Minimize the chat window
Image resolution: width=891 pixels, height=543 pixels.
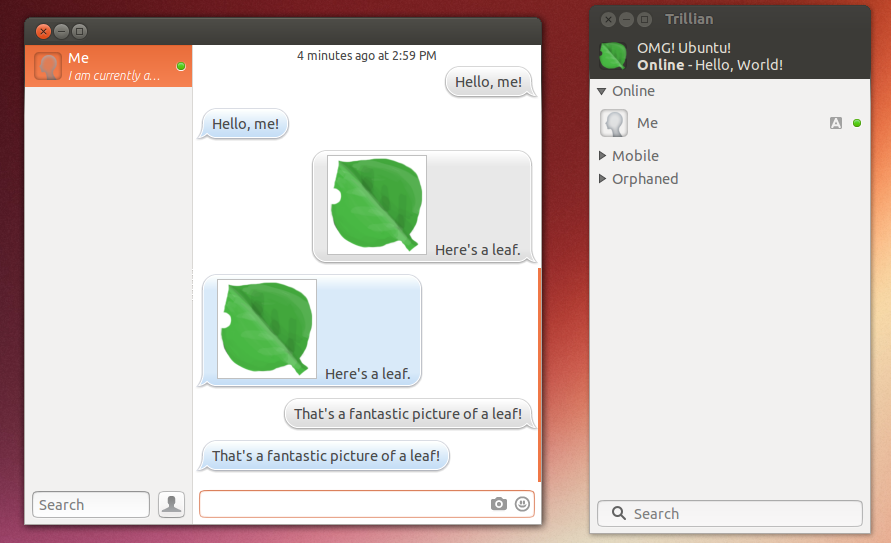coord(61,31)
